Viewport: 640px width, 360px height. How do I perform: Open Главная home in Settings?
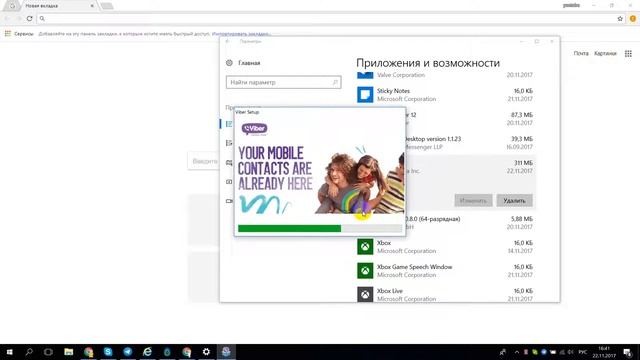click(243, 63)
